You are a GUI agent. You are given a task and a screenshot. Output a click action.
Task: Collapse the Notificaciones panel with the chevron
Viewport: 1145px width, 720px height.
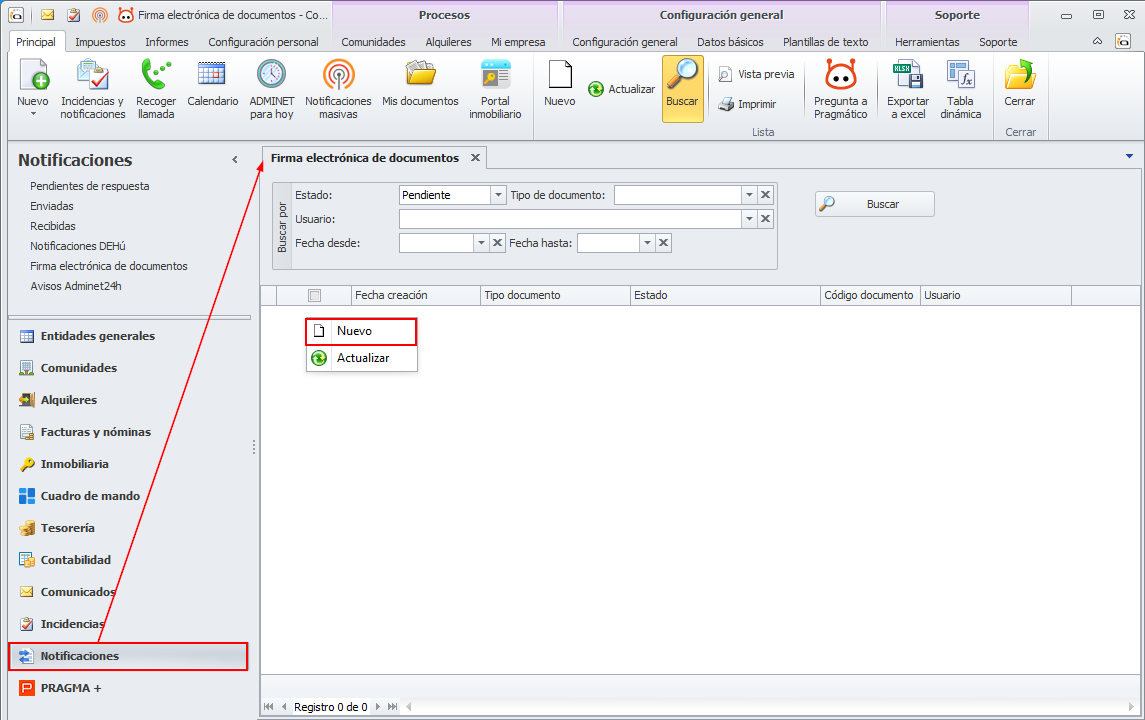pos(235,160)
